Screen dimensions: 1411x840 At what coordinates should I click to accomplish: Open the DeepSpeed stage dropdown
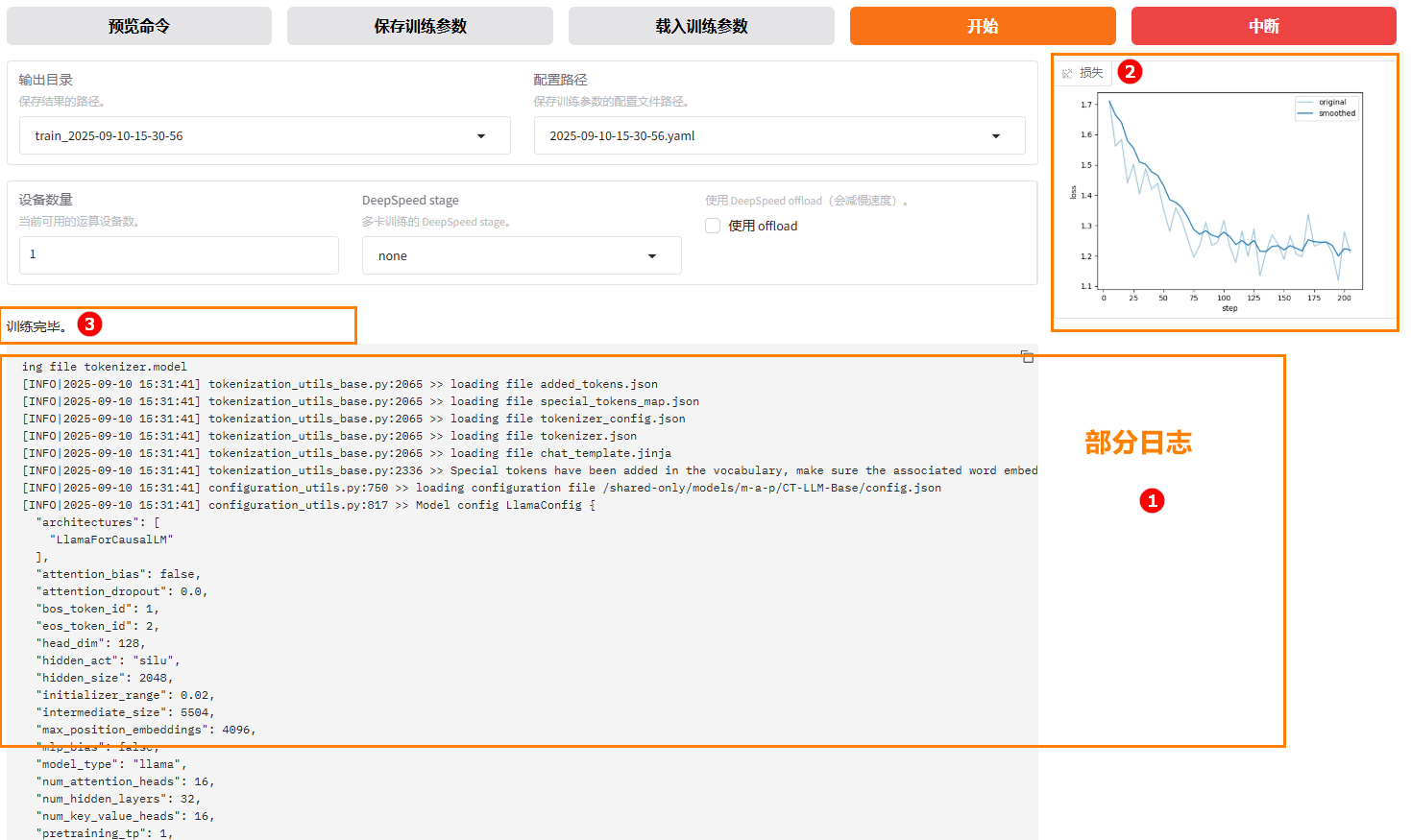pyautogui.click(x=652, y=256)
